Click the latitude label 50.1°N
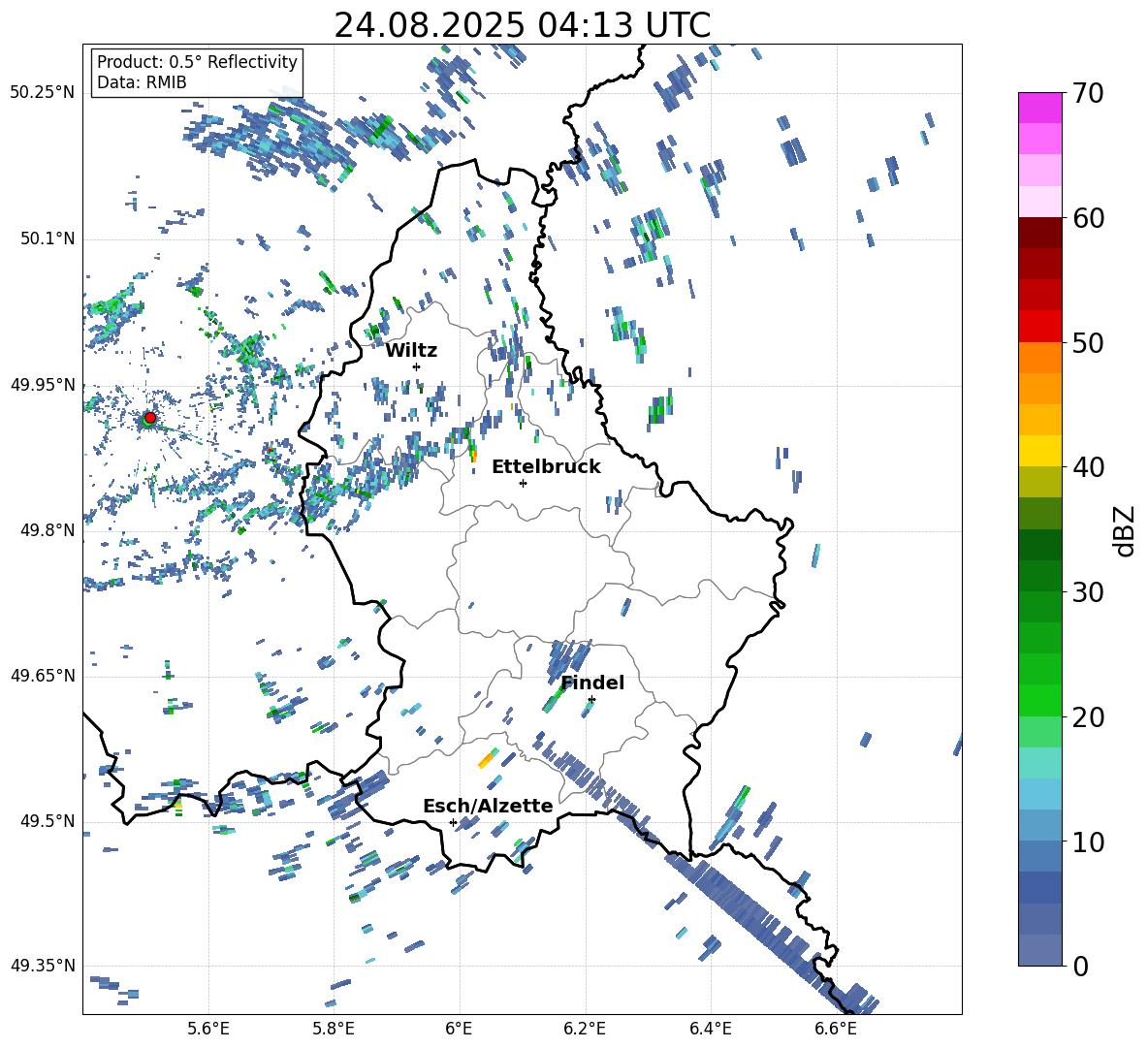 click(x=47, y=238)
